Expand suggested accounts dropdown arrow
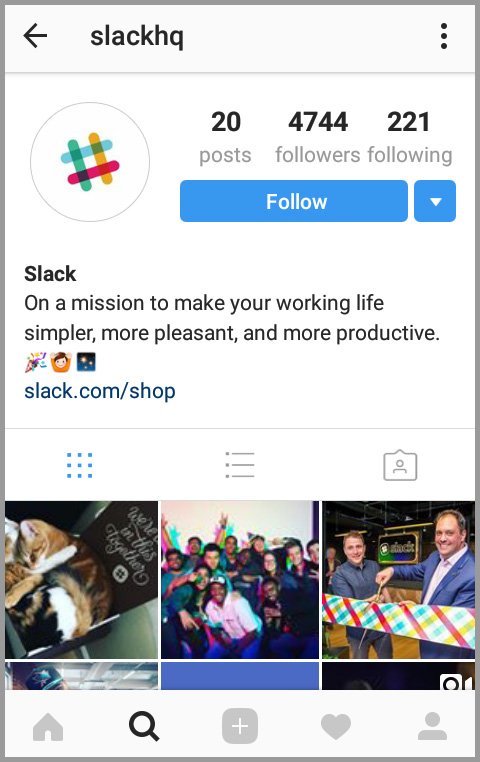The width and height of the screenshot is (480, 762). (x=435, y=201)
